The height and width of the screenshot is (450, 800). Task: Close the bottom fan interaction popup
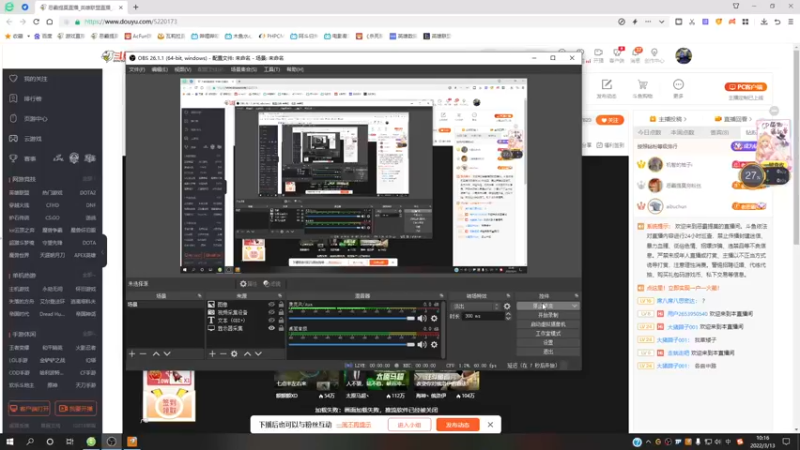coord(490,424)
